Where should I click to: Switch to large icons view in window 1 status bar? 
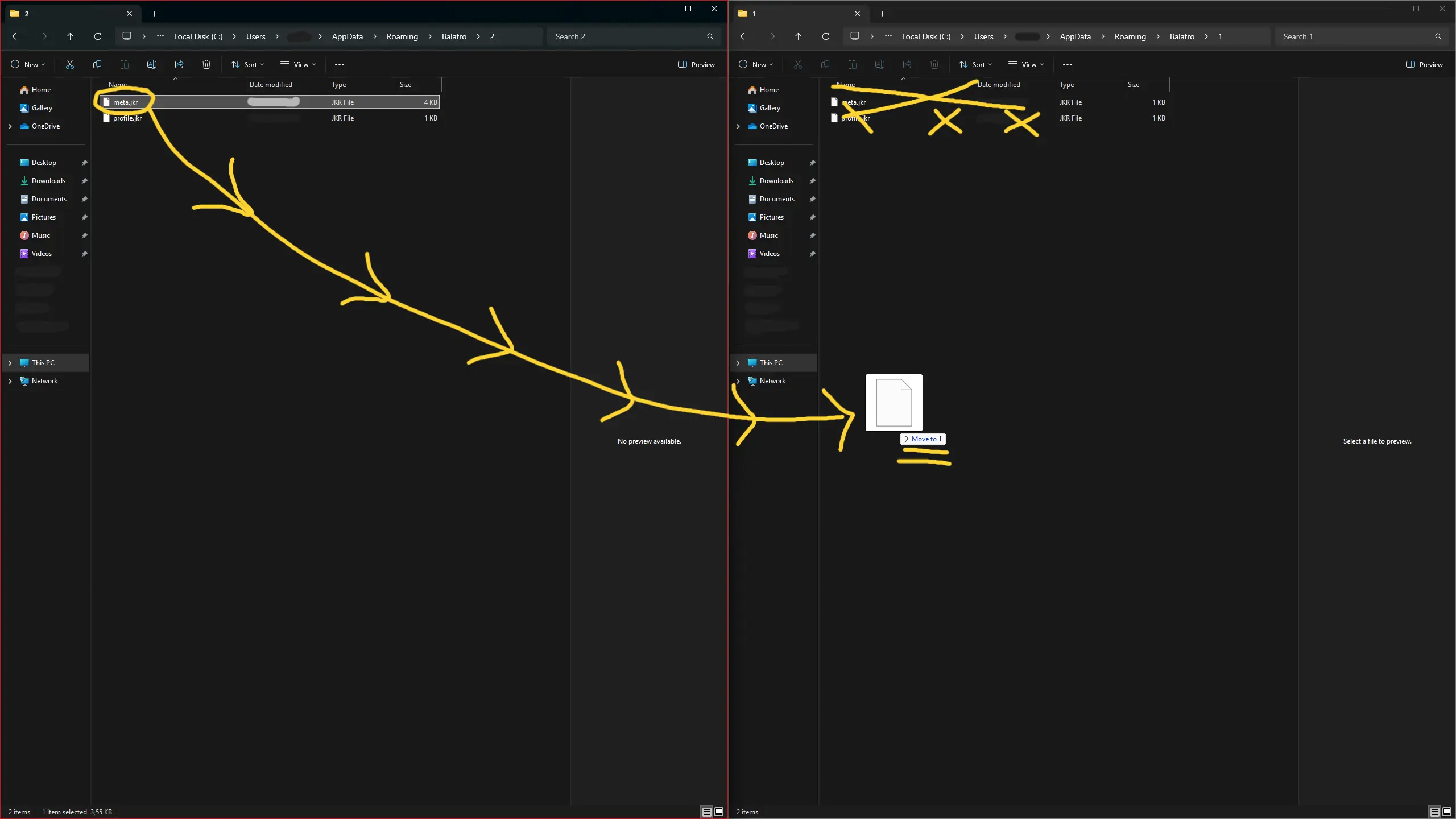point(1447,812)
